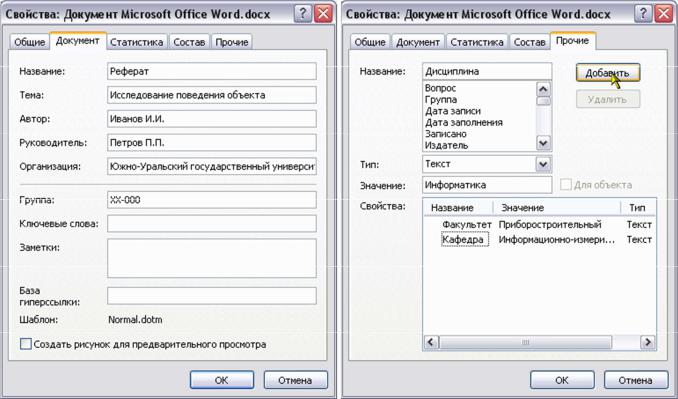Click the Значение field with Информатика
Image resolution: width=678 pixels, height=399 pixels.
tap(487, 185)
